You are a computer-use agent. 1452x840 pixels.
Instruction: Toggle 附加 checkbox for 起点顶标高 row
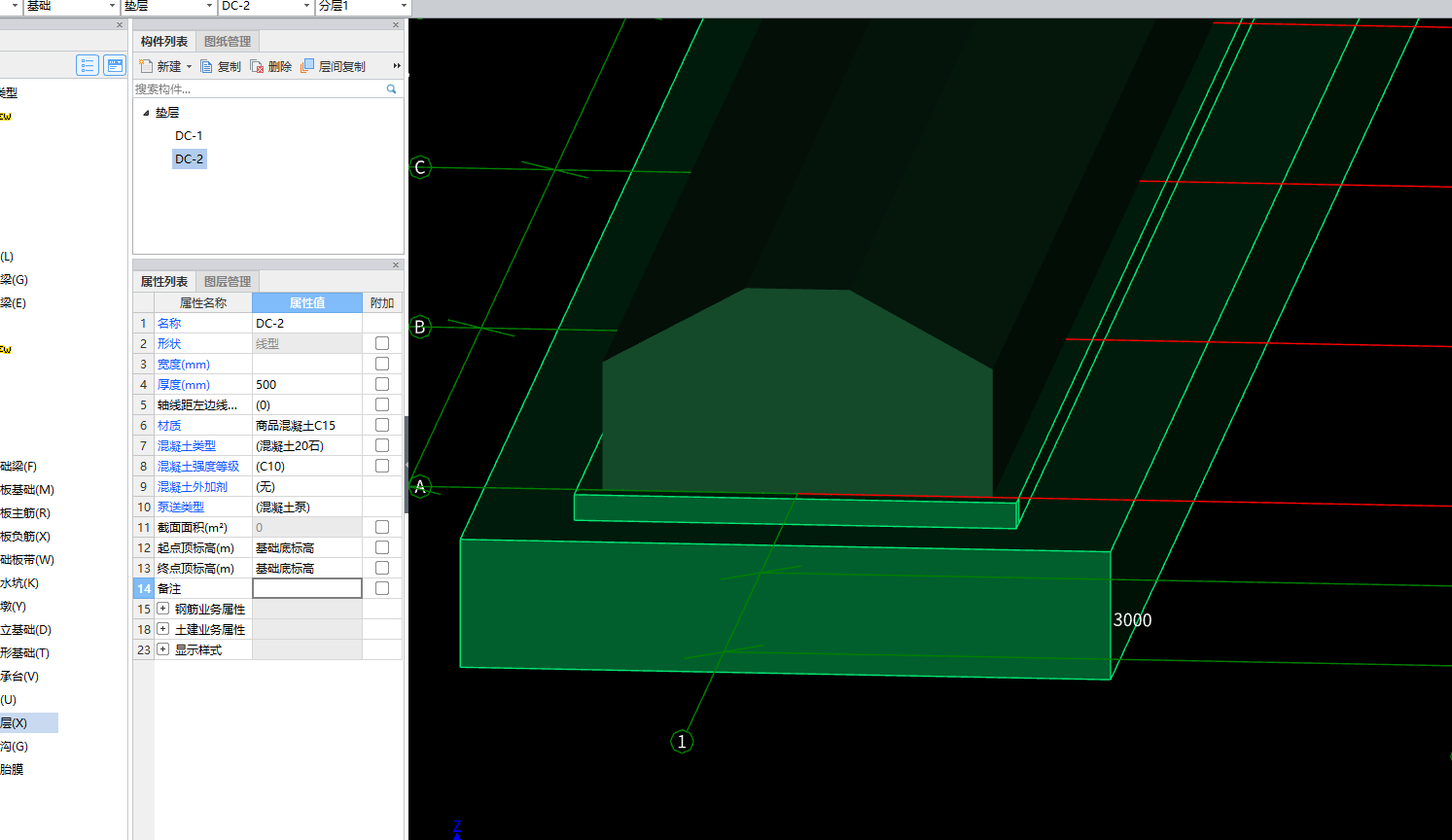(382, 547)
